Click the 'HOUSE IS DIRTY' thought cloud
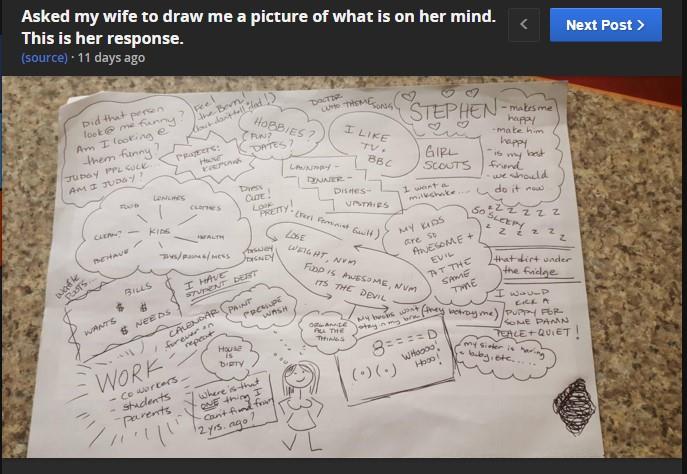 tap(230, 356)
